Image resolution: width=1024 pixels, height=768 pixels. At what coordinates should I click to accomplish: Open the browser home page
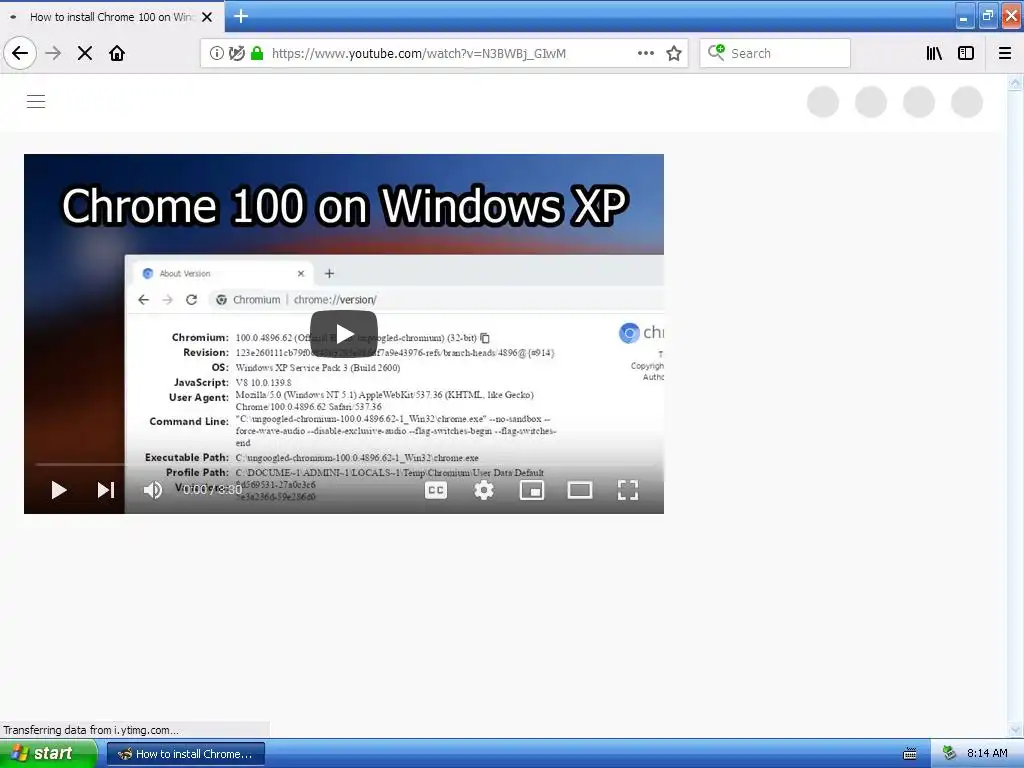[117, 53]
